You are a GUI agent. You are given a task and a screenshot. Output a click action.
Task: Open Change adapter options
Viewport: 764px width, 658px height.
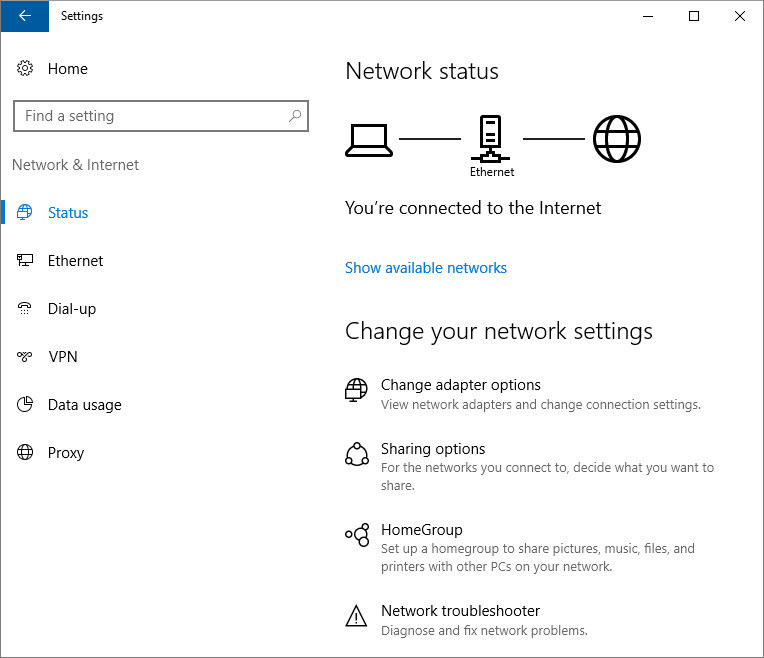coord(460,385)
